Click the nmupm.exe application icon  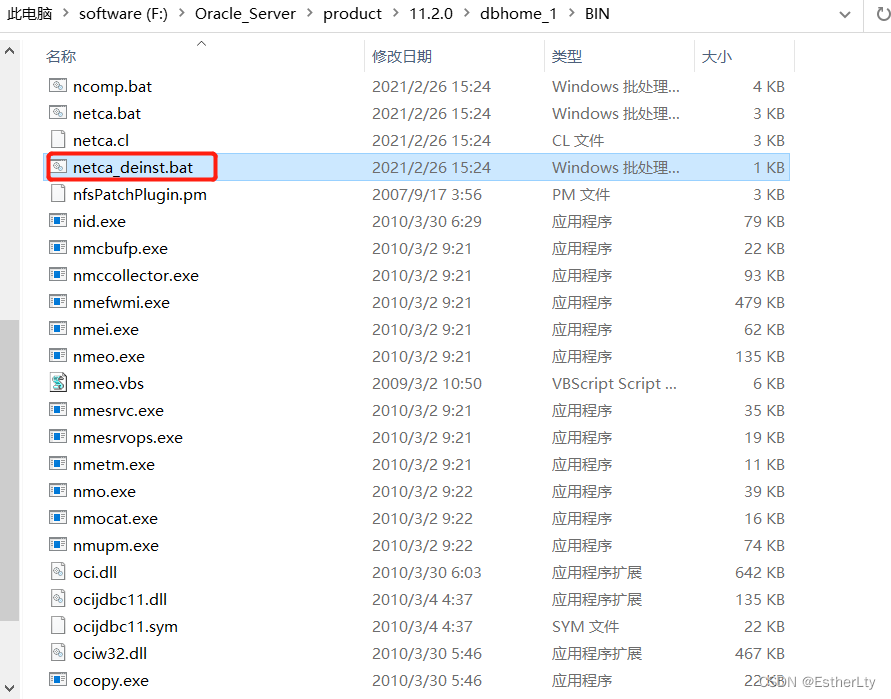tap(57, 545)
